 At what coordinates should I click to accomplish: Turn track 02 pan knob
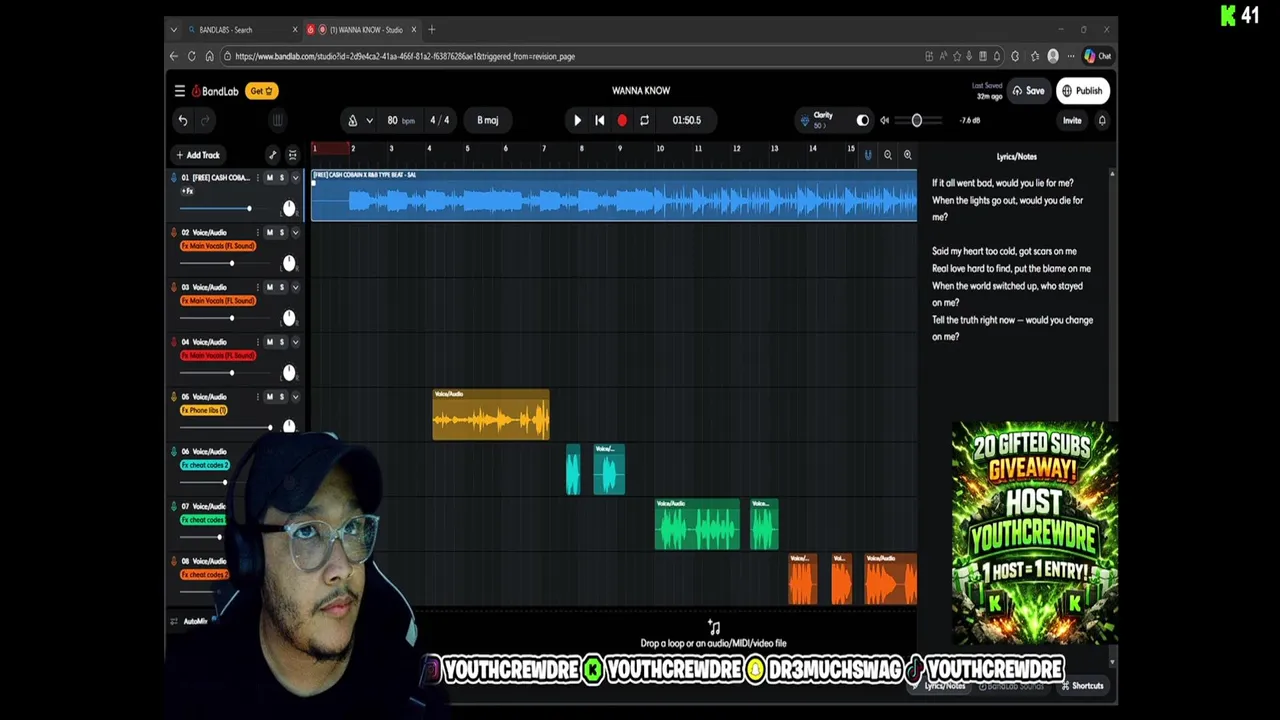click(x=289, y=263)
